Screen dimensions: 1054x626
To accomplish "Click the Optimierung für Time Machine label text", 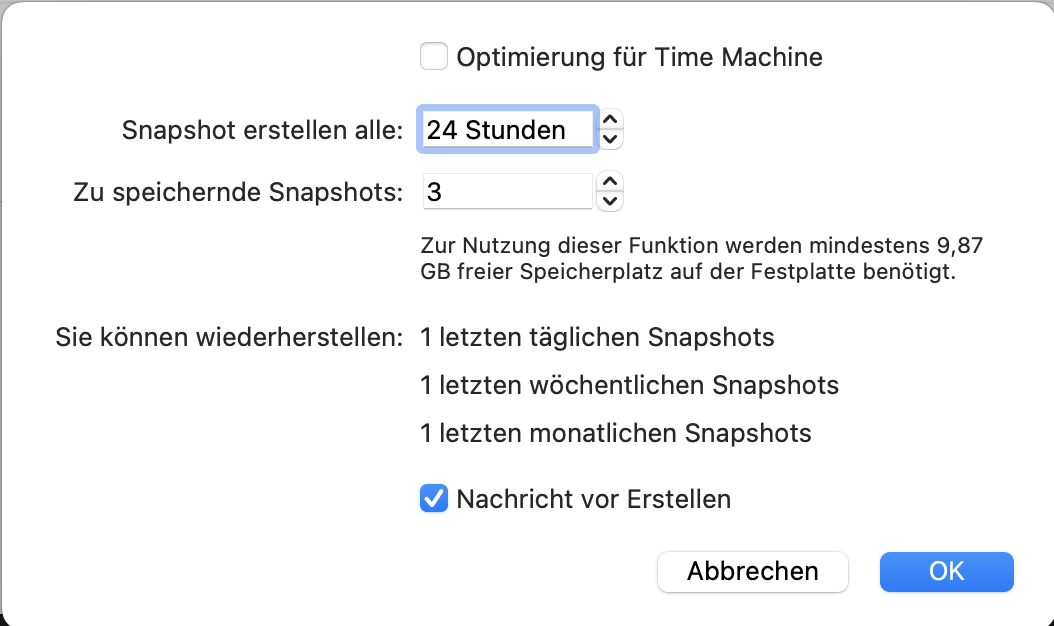I will click(x=639, y=57).
